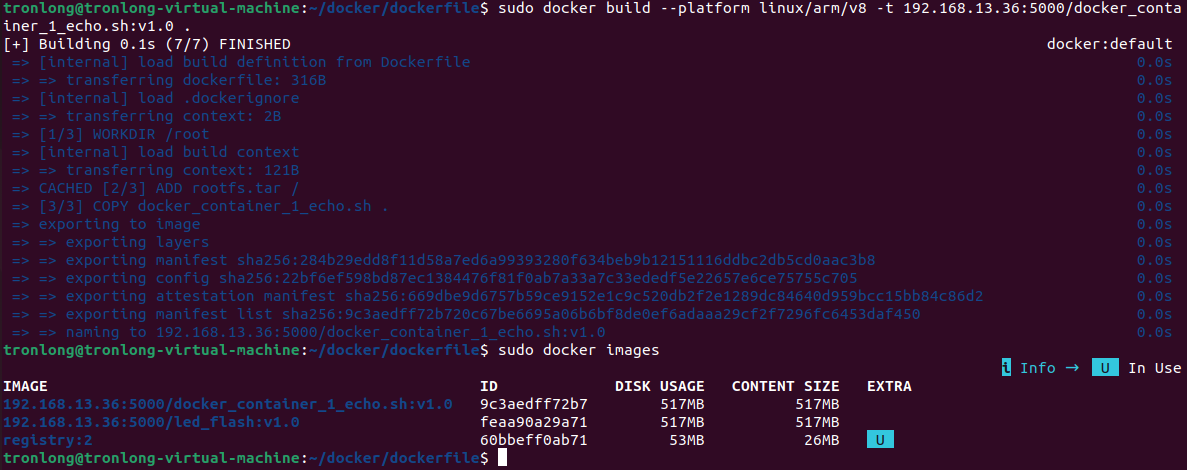The width and height of the screenshot is (1187, 470).
Task: Click the IMAGE column header
Action: click(25, 386)
